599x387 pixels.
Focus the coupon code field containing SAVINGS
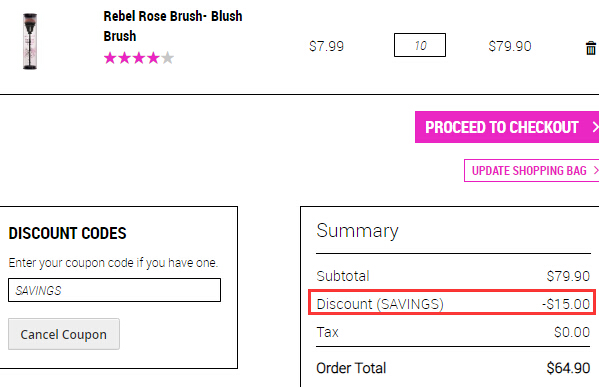pos(114,290)
